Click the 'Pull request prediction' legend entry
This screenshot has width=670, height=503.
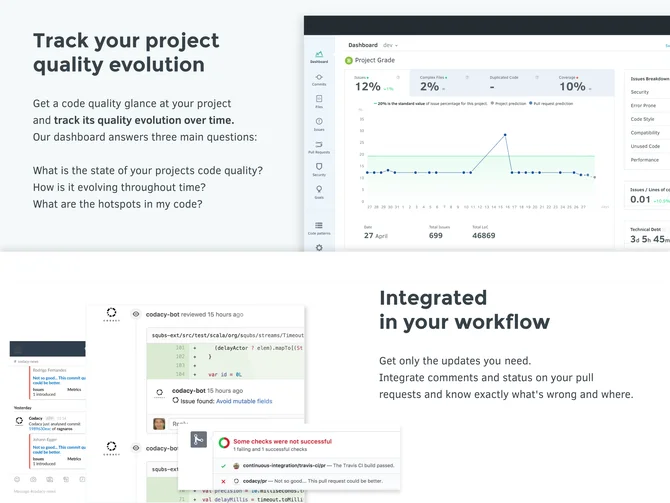pos(551,103)
